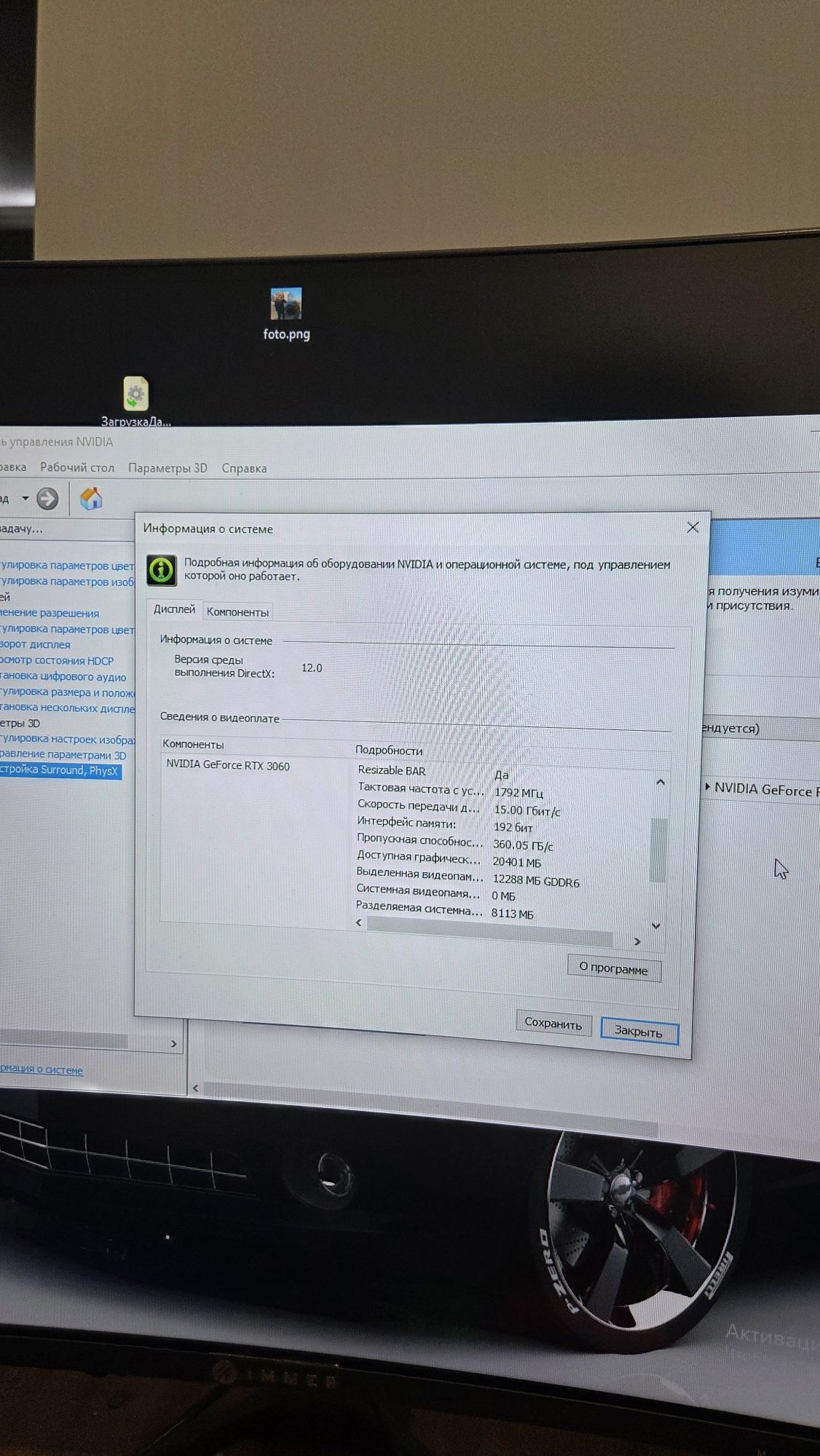Image resolution: width=820 pixels, height=1456 pixels.
Task: Open the back-history dropdown arrow in toolbar
Action: coord(25,499)
